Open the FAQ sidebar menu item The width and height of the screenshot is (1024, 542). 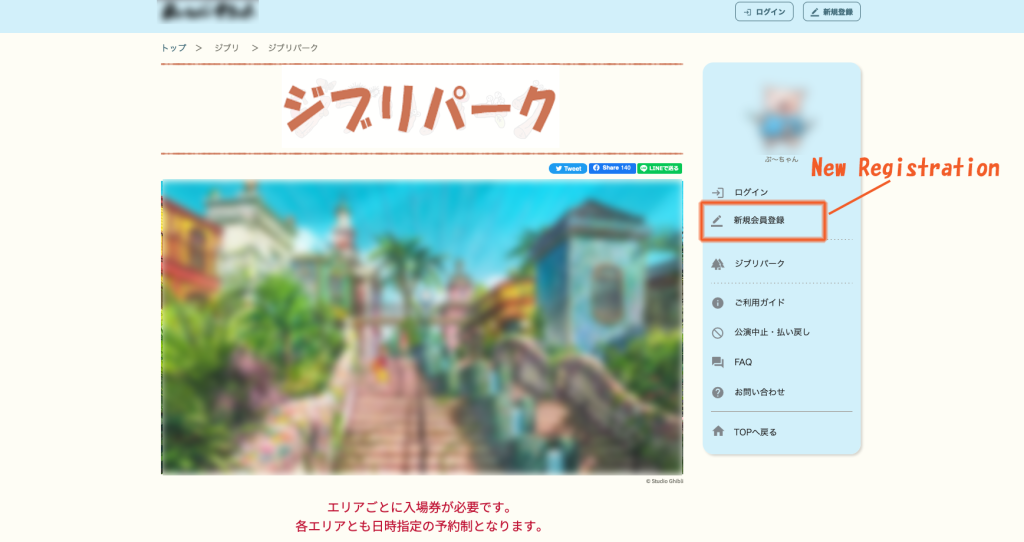[743, 362]
